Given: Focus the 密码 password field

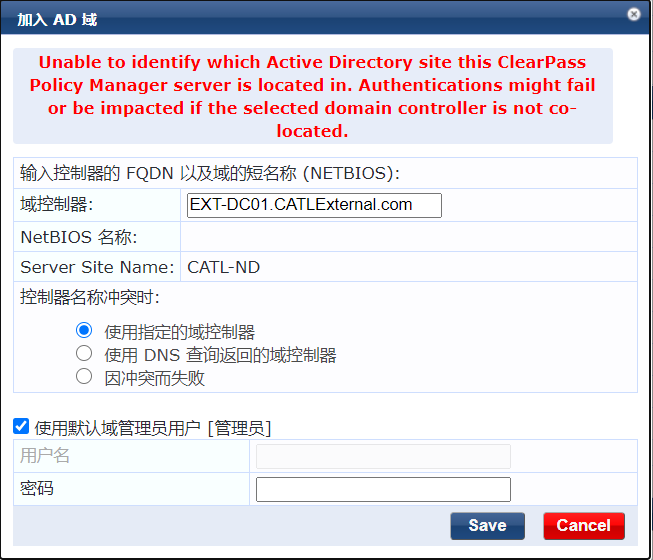Looking at the screenshot, I should coord(383,489).
